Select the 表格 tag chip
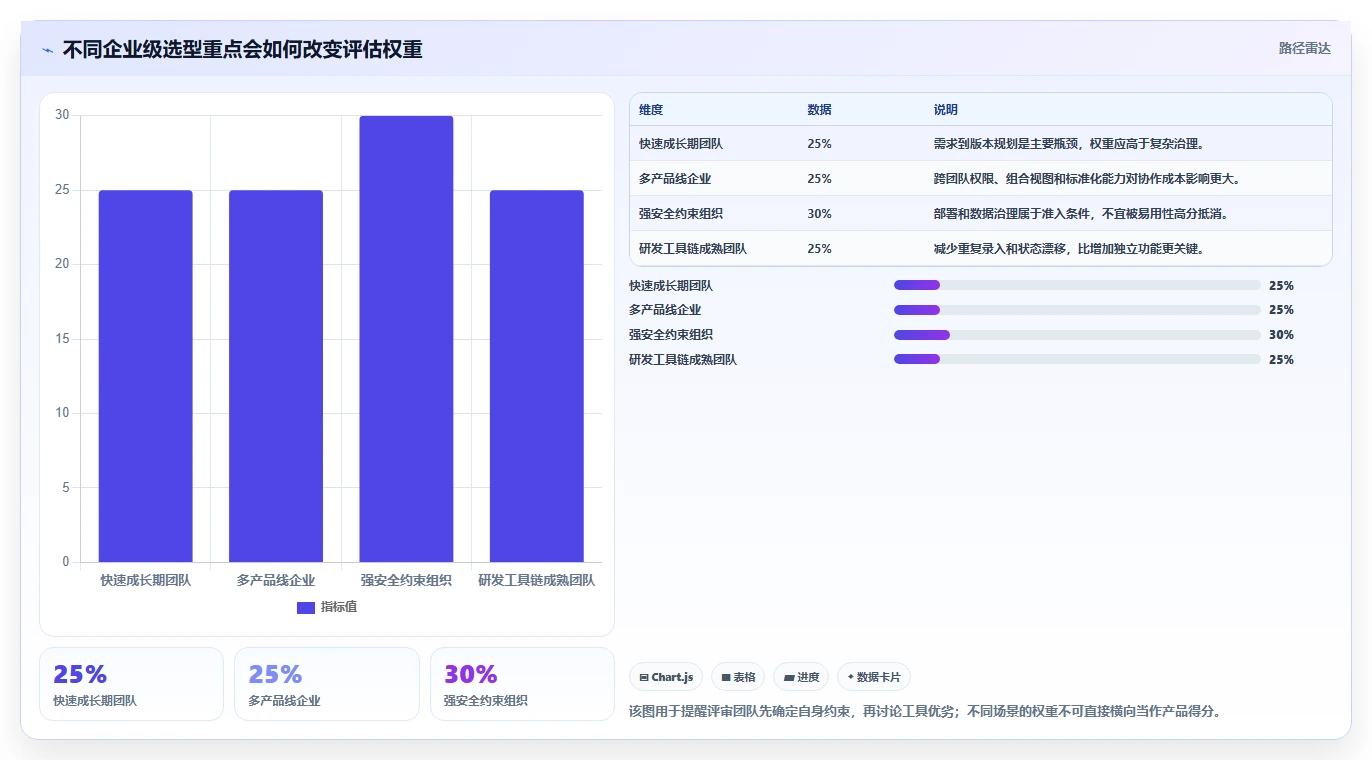This screenshot has height=760, width=1372. [738, 677]
